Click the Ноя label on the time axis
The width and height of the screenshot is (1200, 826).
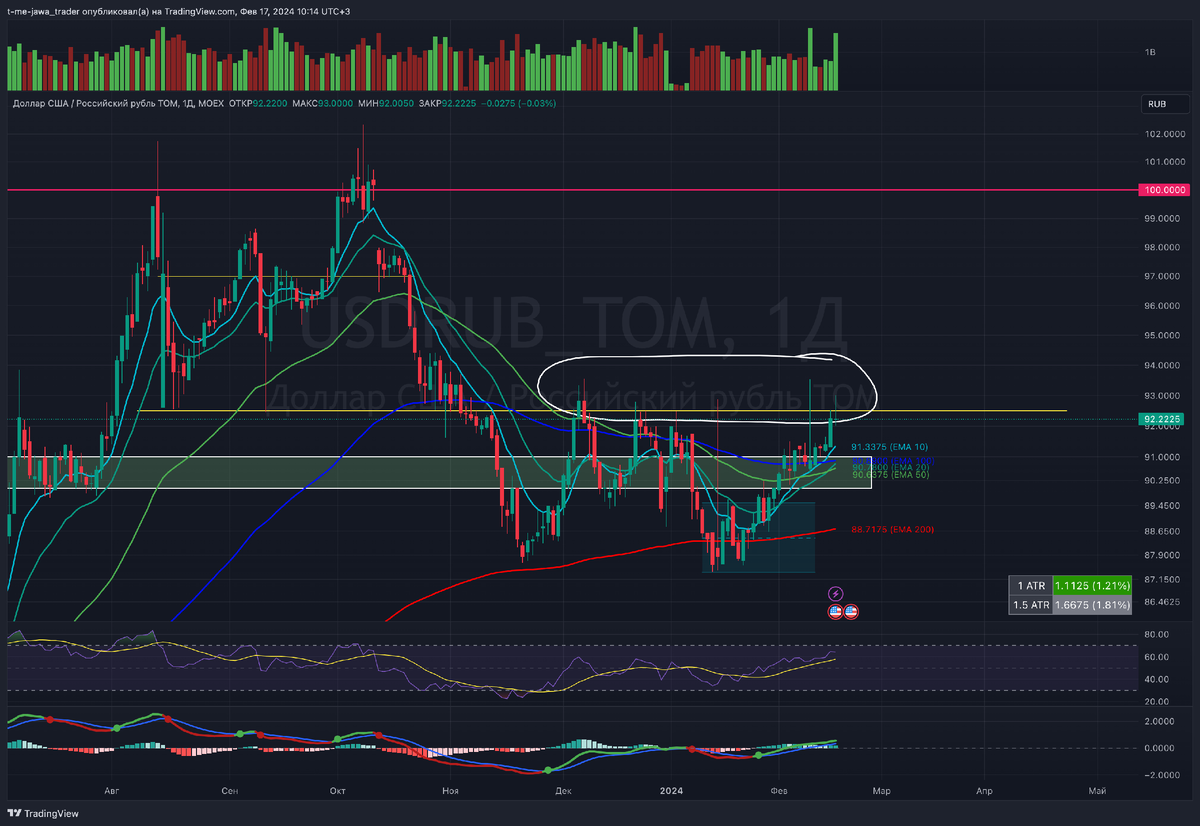pyautogui.click(x=450, y=791)
